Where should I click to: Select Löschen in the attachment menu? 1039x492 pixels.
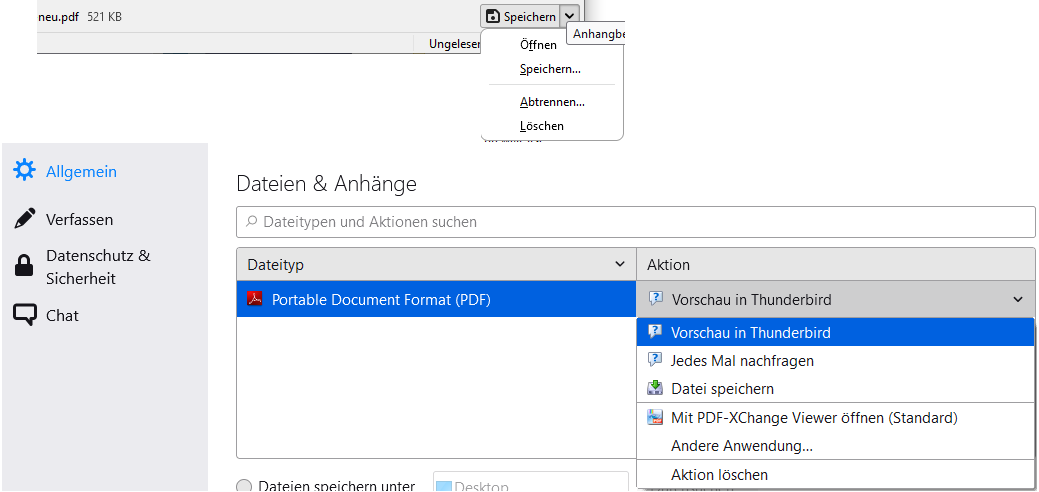pos(542,126)
